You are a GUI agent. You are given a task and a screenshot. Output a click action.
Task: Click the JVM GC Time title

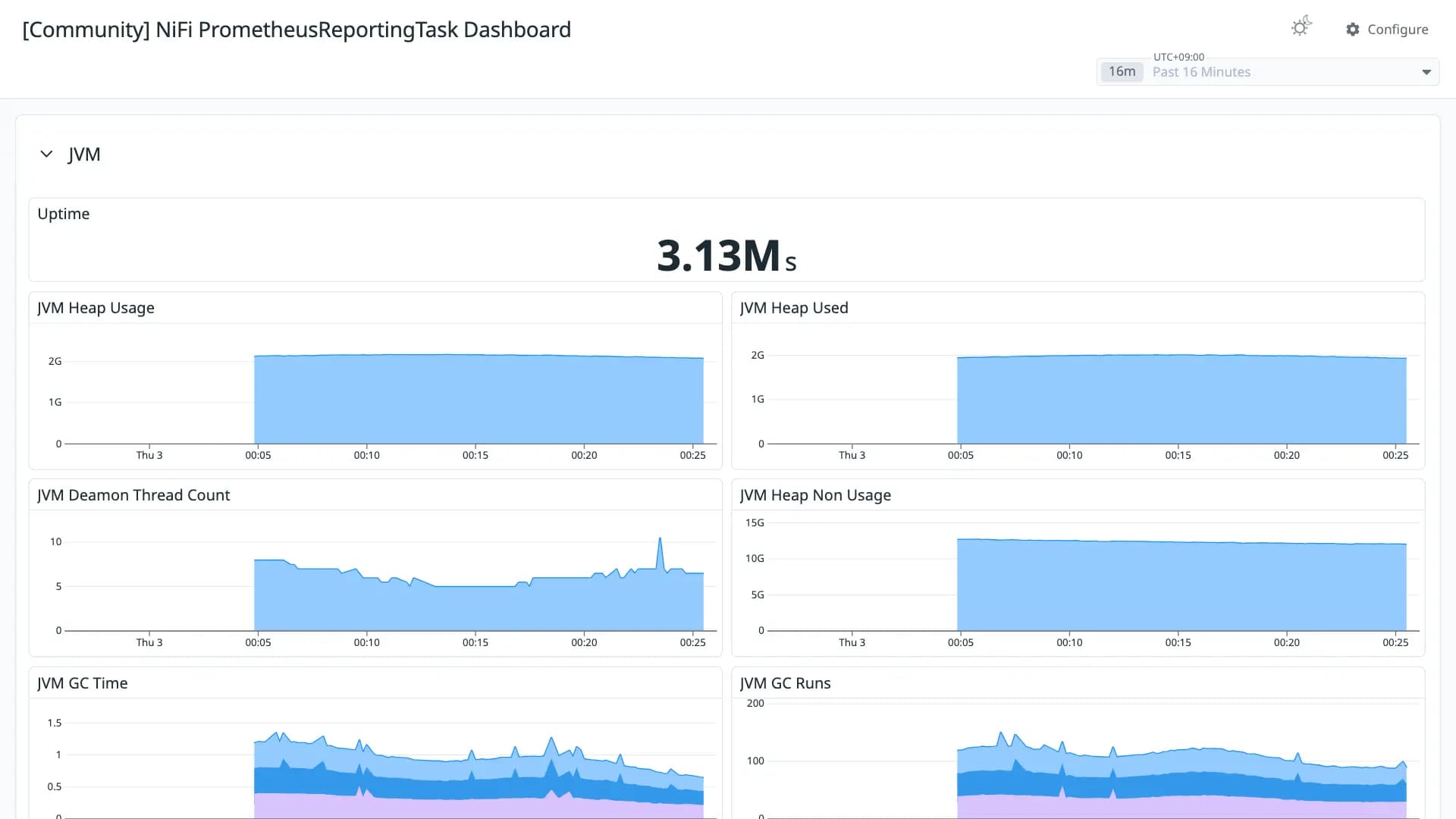[x=82, y=683]
